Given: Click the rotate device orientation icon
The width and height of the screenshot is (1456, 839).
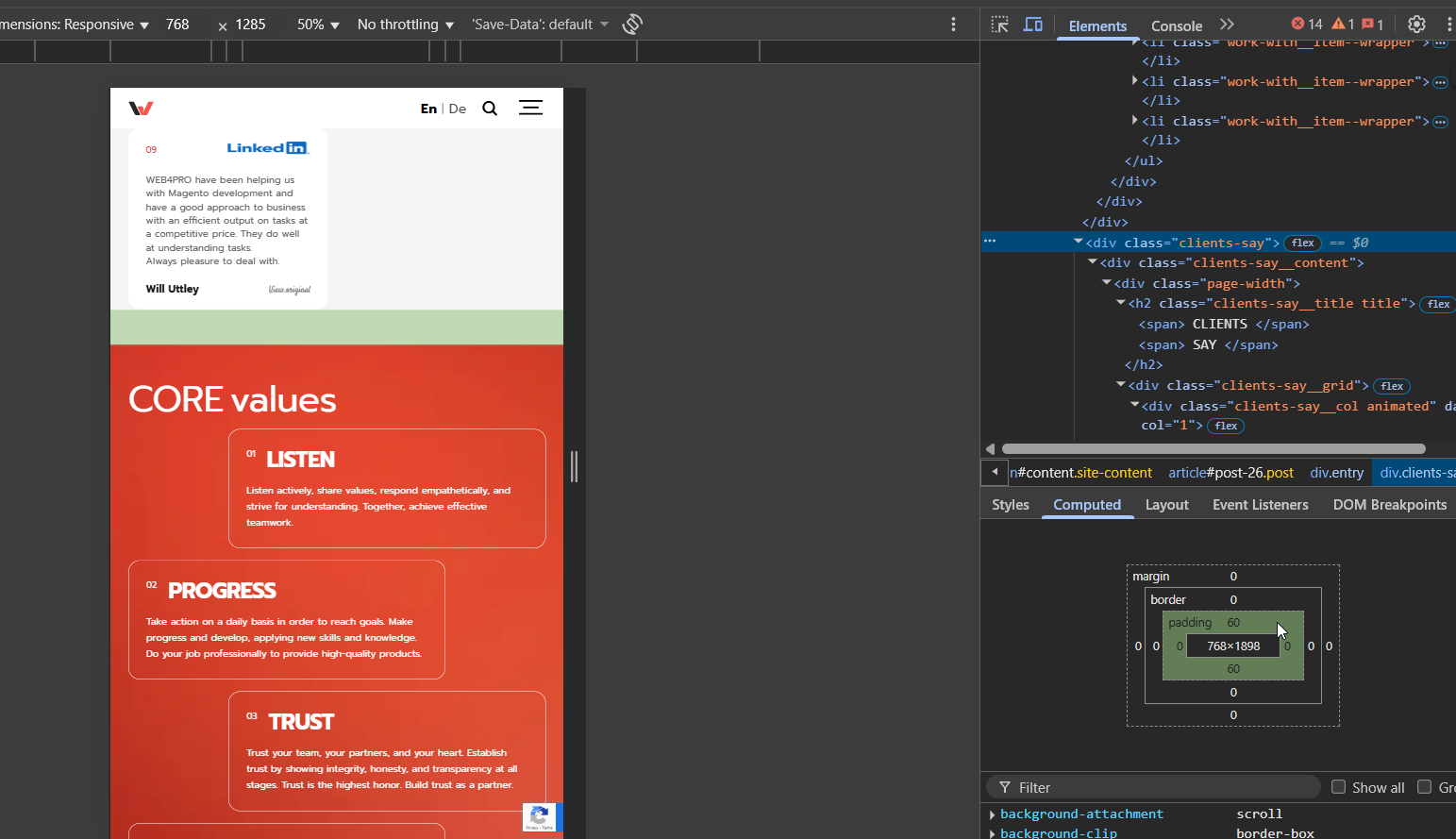Looking at the screenshot, I should coord(632,25).
